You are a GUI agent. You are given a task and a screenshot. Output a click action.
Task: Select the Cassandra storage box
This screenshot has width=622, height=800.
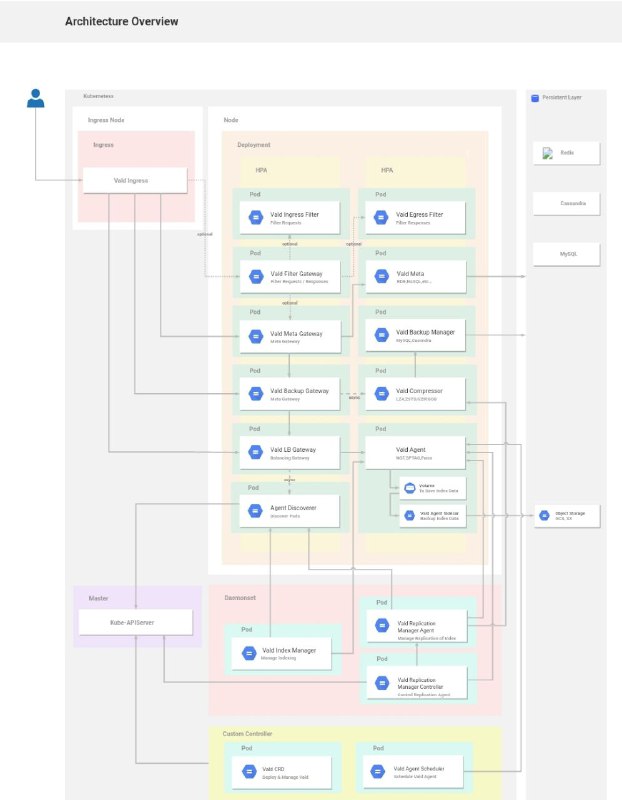[566, 204]
